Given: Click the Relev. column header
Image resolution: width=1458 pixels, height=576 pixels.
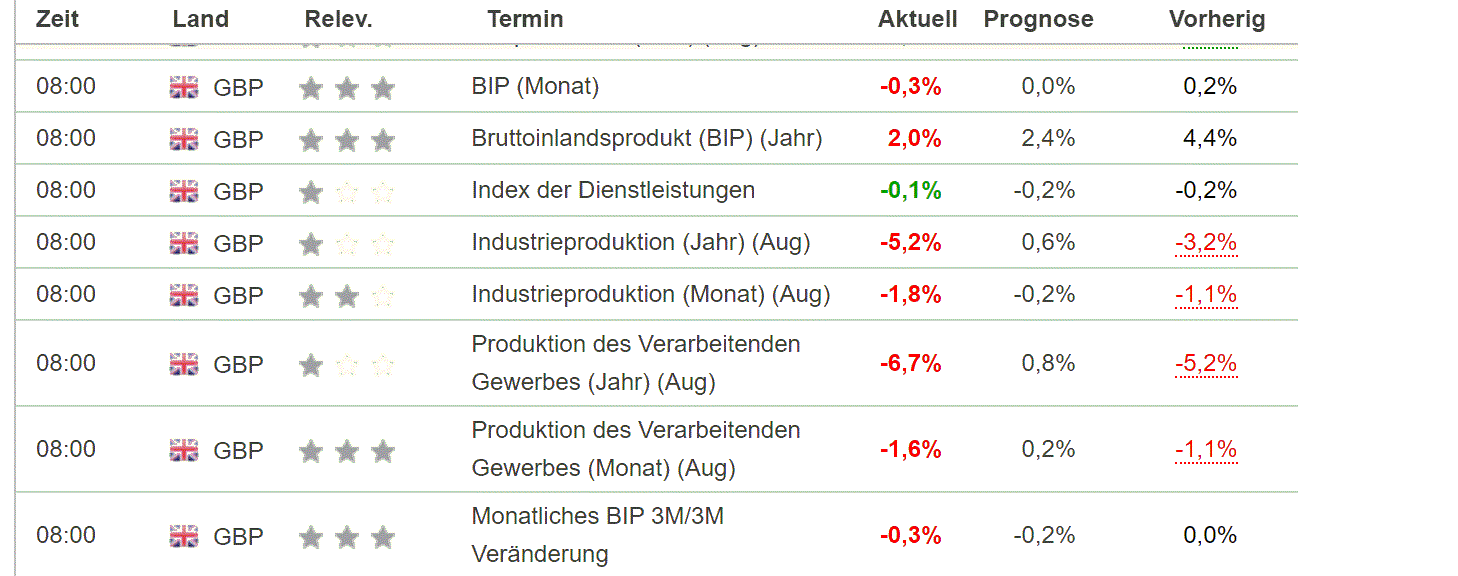Looking at the screenshot, I should pos(338,19).
